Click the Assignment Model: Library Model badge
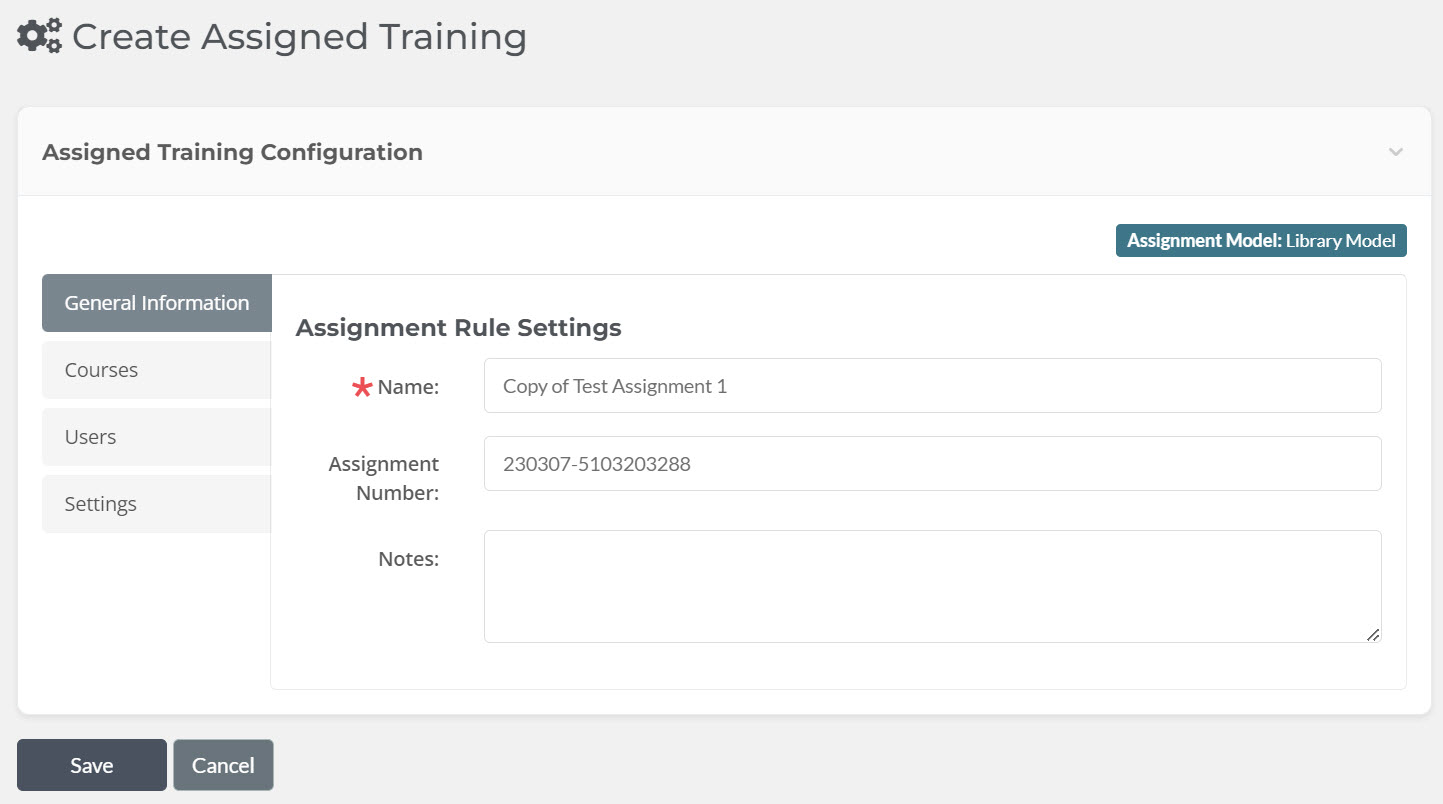Viewport: 1443px width, 804px height. [x=1260, y=240]
